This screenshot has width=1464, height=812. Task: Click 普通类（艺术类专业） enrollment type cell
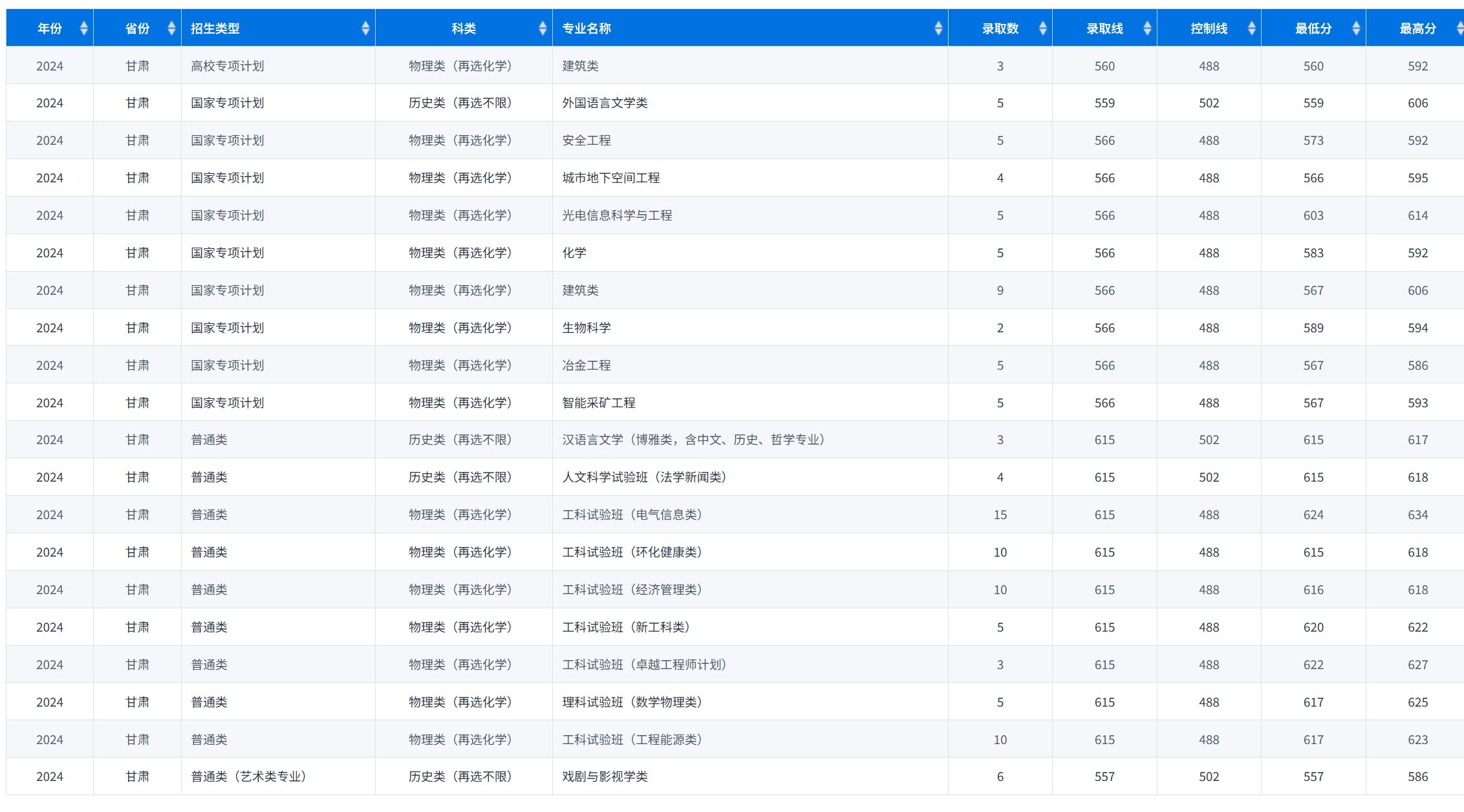pyautogui.click(x=249, y=777)
